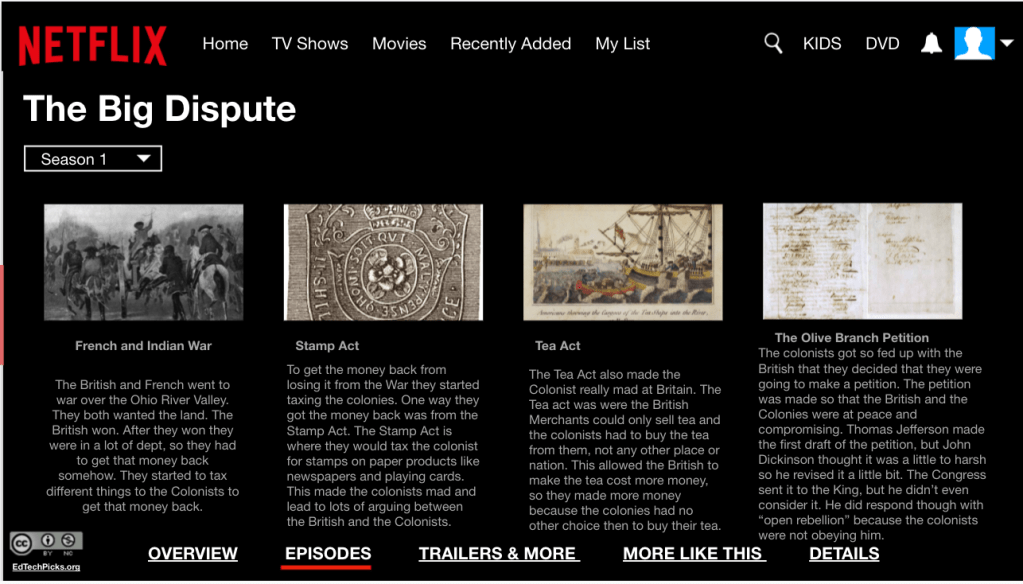Select the EPISODES tab
Screen dimensions: 1023x584
(328, 553)
